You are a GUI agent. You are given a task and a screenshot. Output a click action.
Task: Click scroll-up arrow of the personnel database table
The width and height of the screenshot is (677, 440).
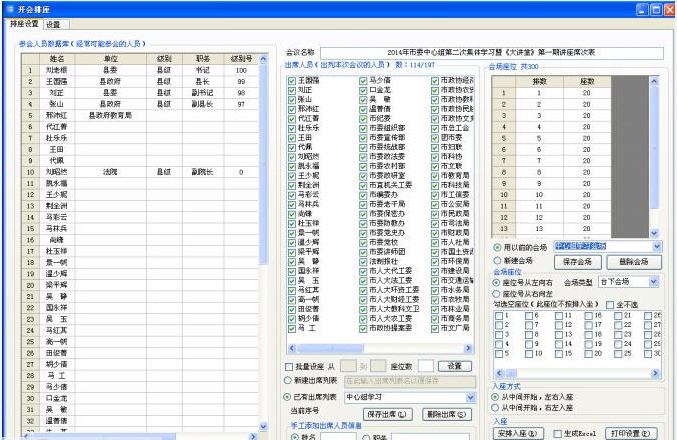(264, 59)
